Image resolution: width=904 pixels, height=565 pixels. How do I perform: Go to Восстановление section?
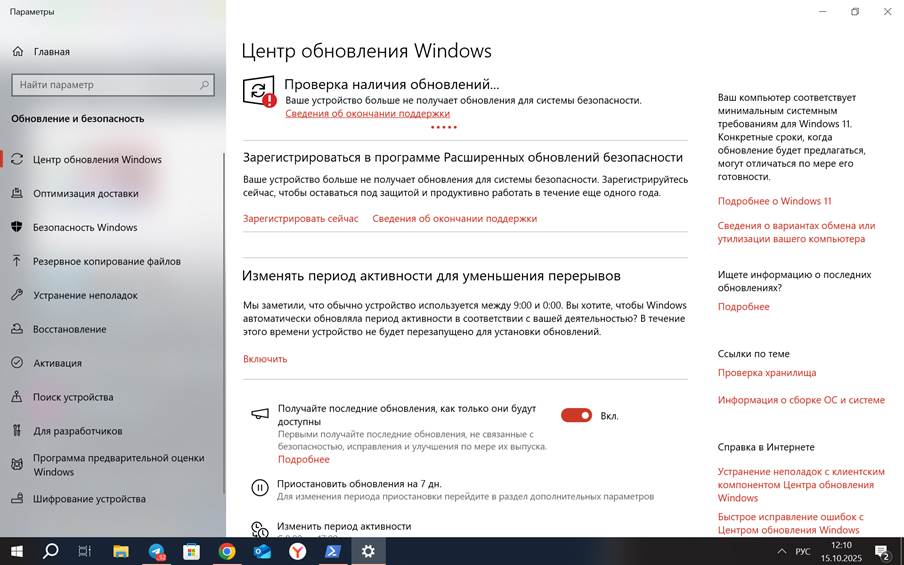pyautogui.click(x=69, y=330)
